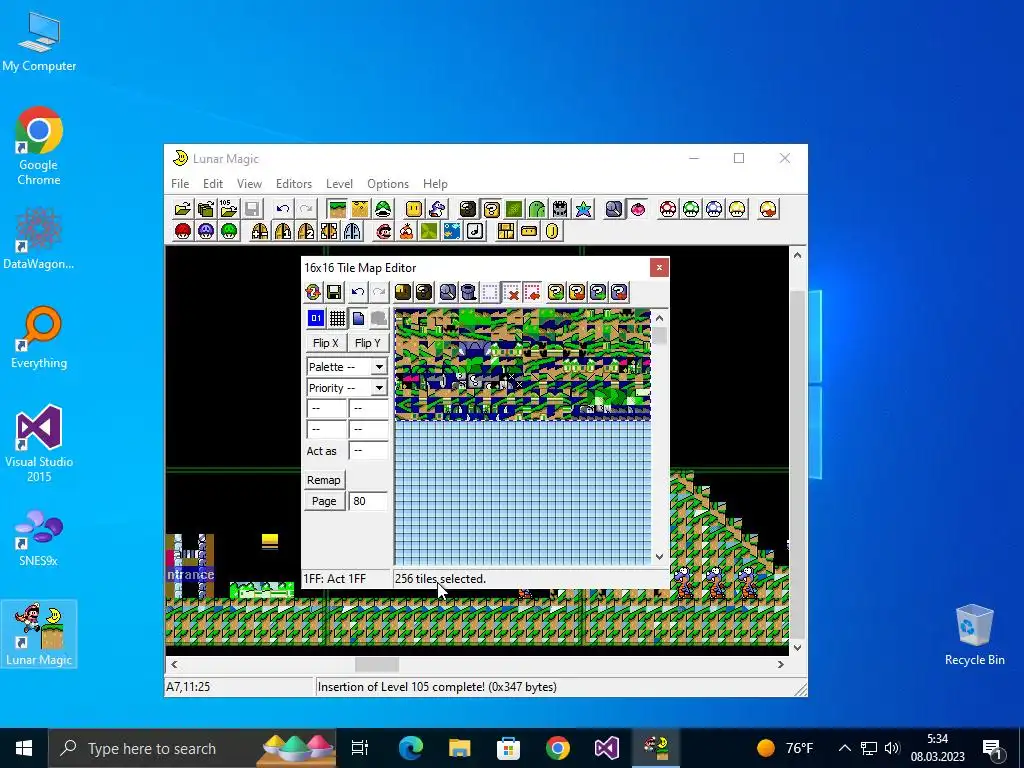Open Add Objects window black block icon

click(x=468, y=209)
